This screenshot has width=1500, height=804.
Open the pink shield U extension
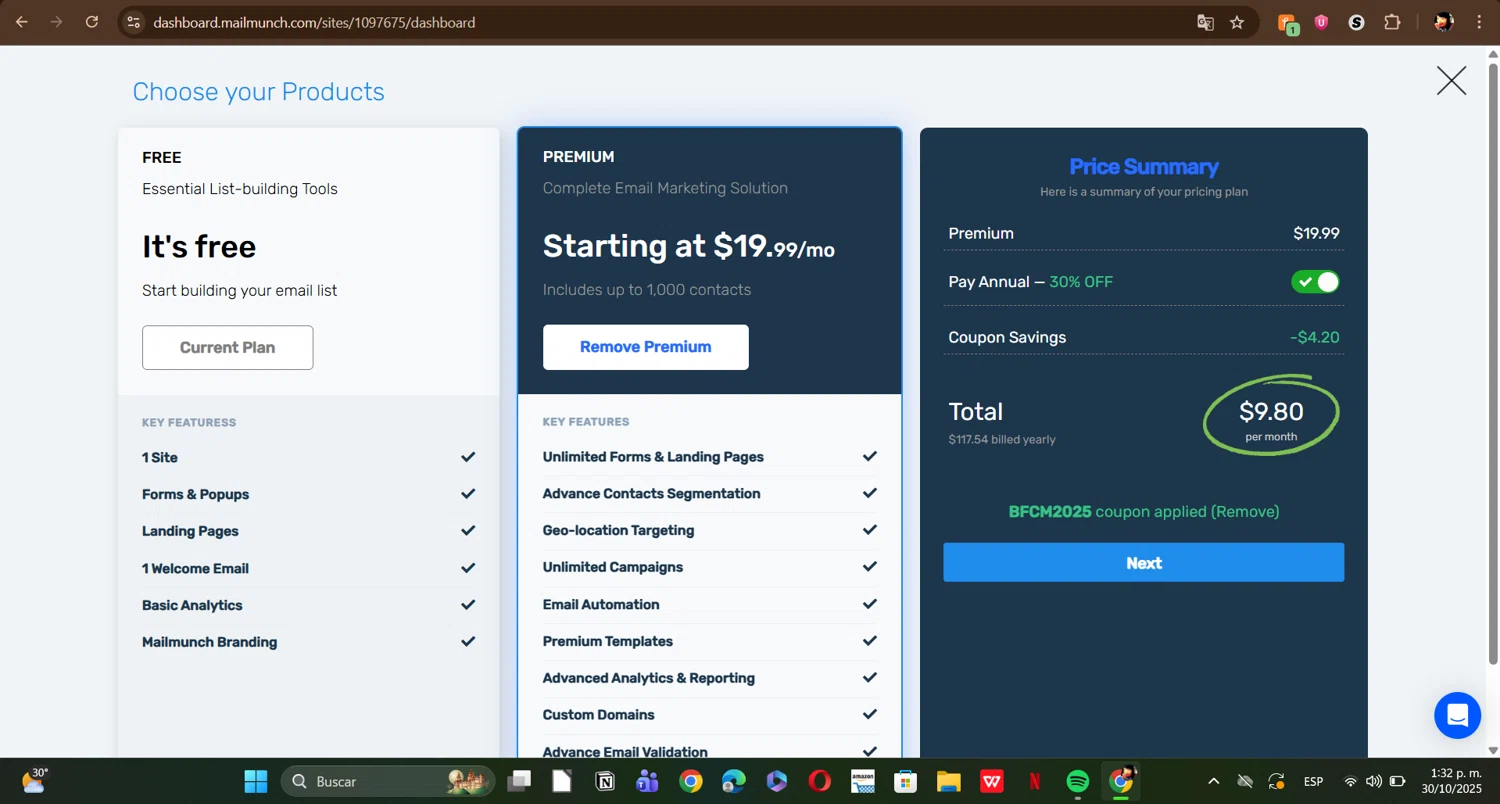tap(1321, 22)
